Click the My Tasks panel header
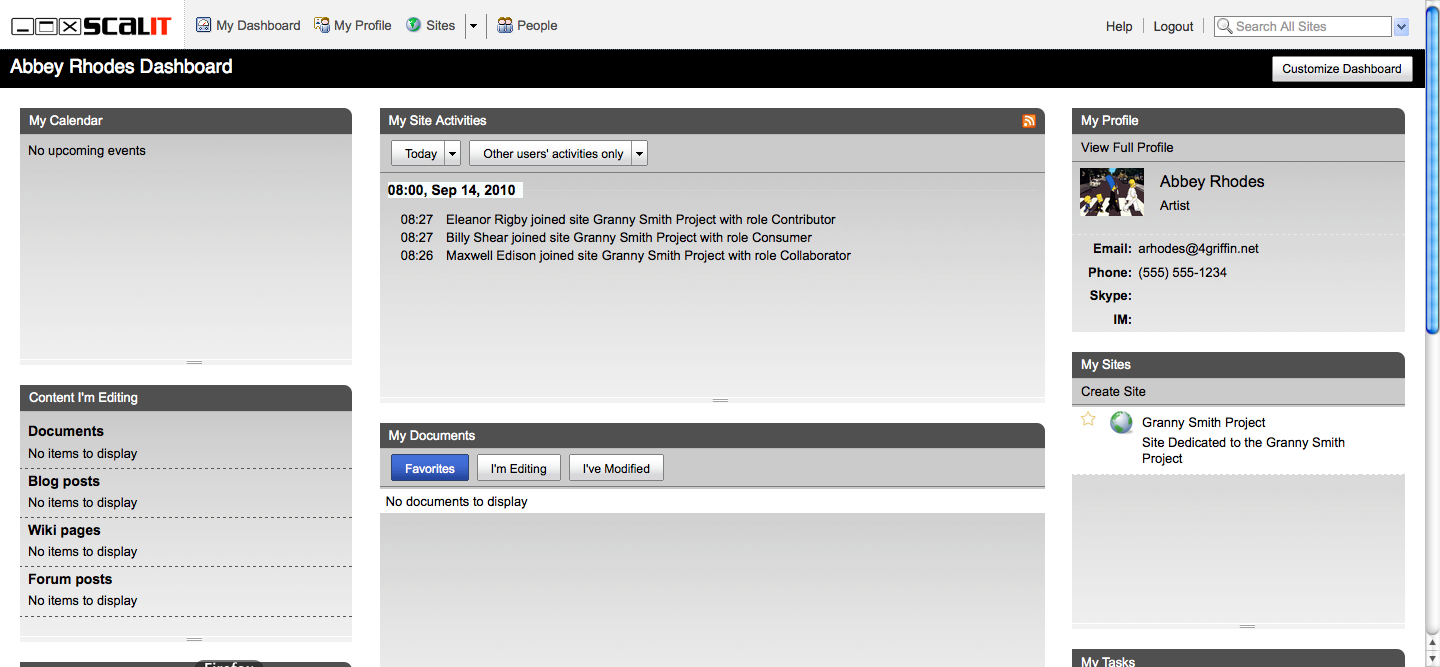 click(x=1238, y=659)
